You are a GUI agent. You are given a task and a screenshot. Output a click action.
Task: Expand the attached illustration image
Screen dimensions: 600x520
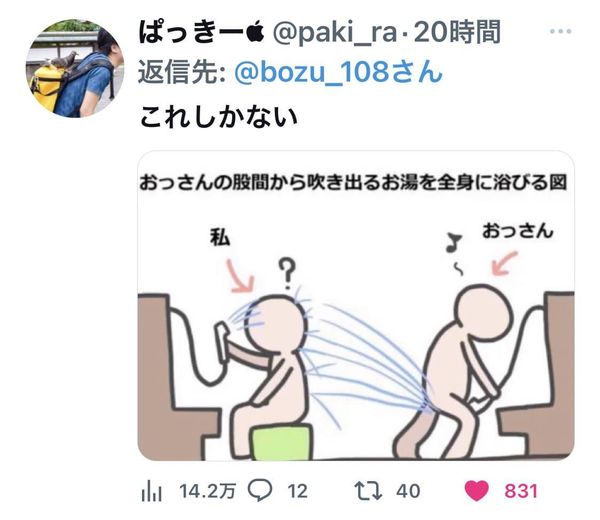(356, 306)
